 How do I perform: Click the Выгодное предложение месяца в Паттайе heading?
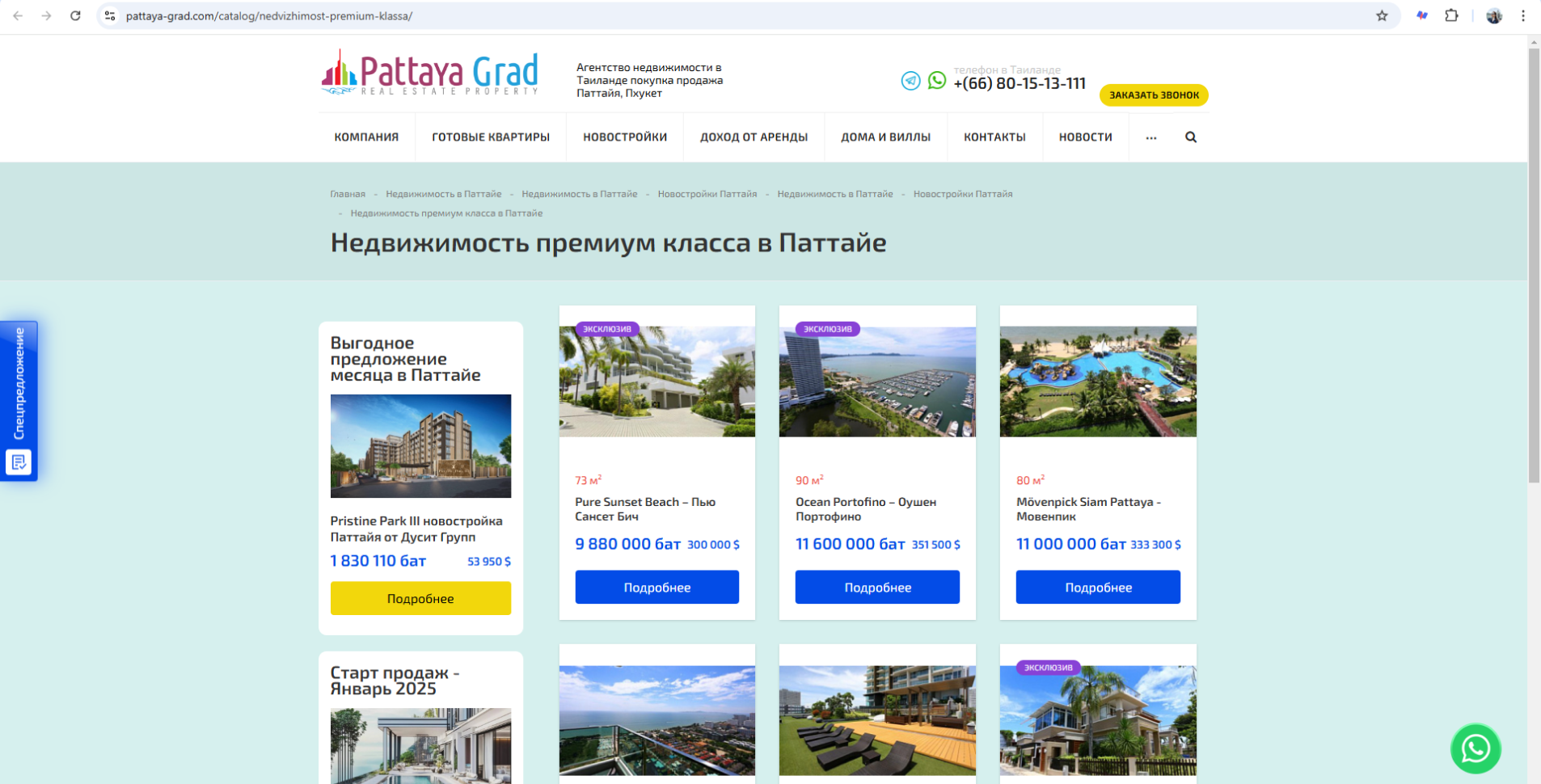click(405, 359)
